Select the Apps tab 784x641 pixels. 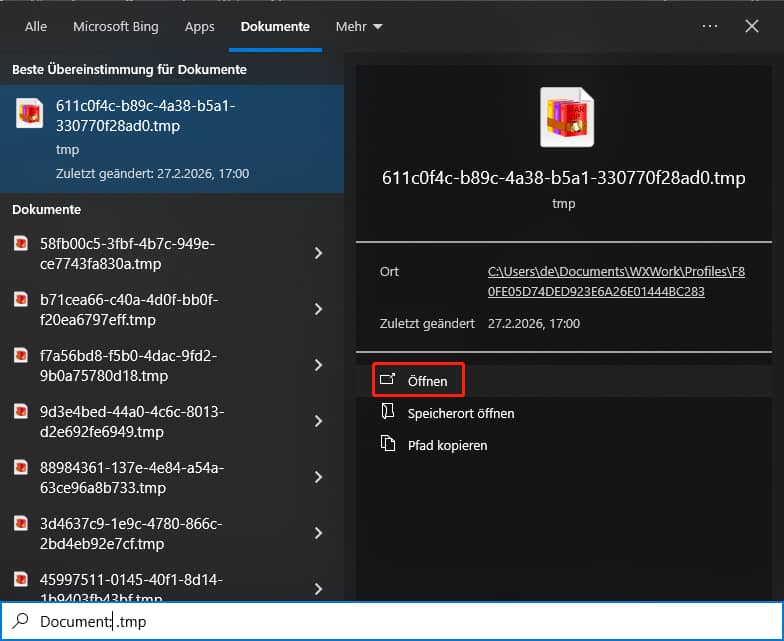(x=200, y=27)
